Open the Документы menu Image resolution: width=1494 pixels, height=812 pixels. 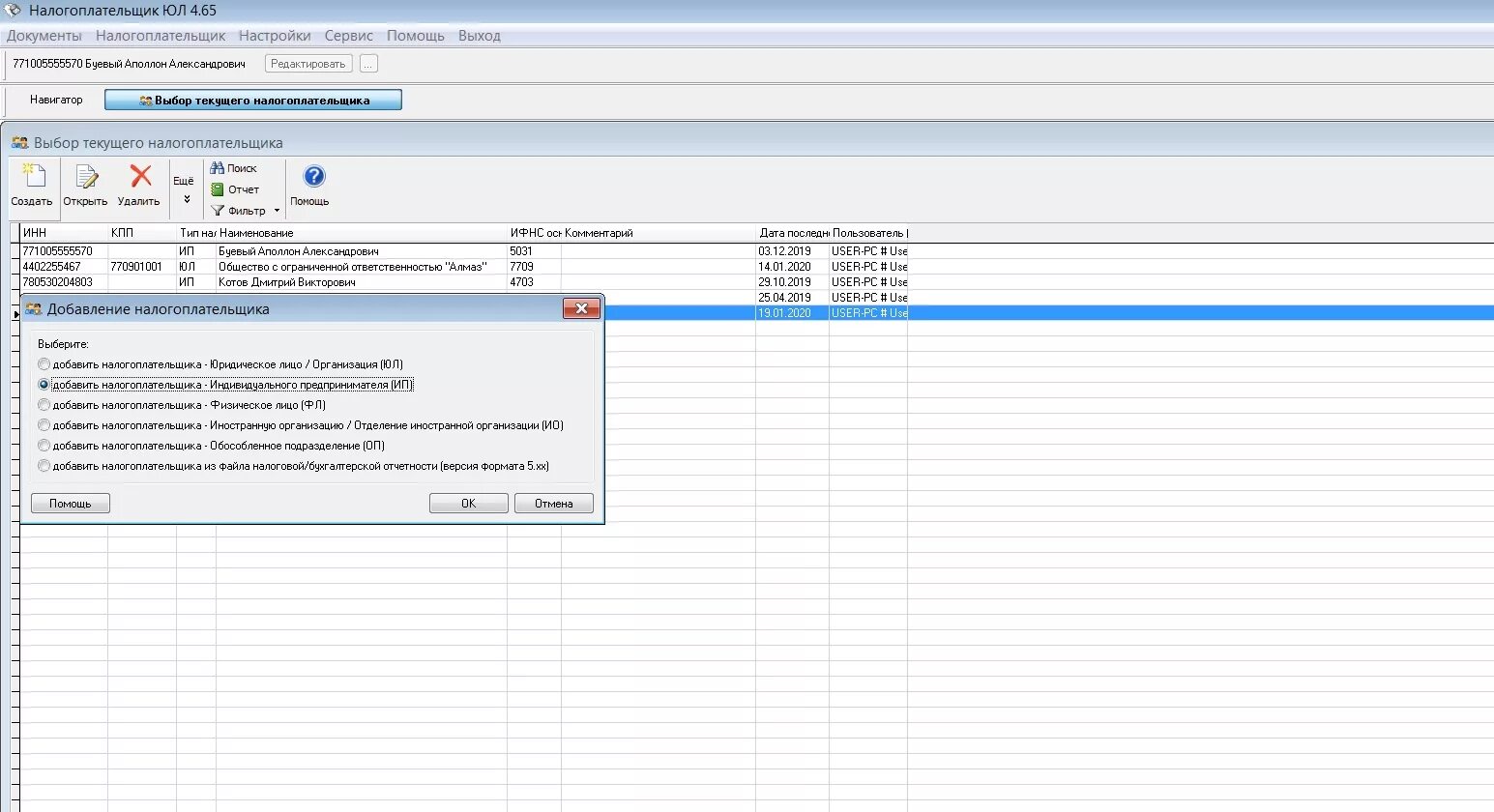[44, 36]
